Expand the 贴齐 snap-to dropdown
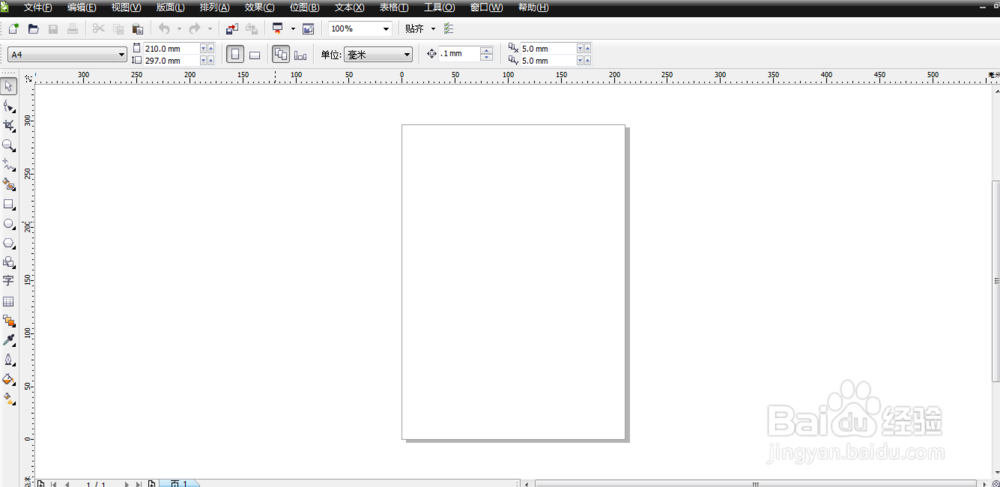1000x487 pixels. coord(433,29)
